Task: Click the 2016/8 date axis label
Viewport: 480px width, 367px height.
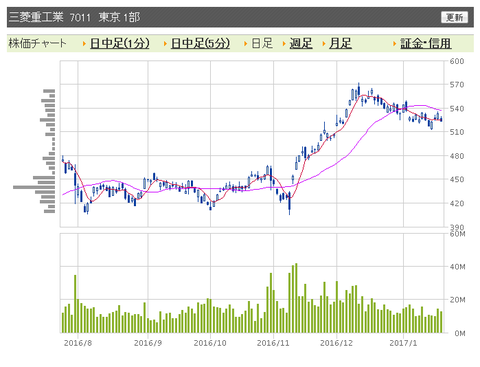Action: tap(78, 343)
